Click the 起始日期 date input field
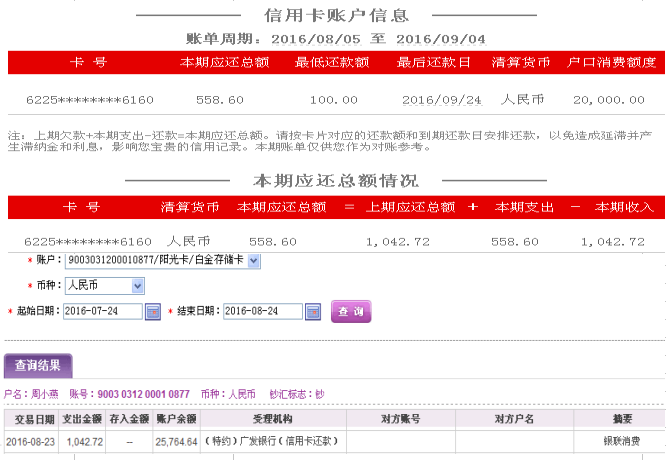666x460 pixels. pyautogui.click(x=103, y=311)
